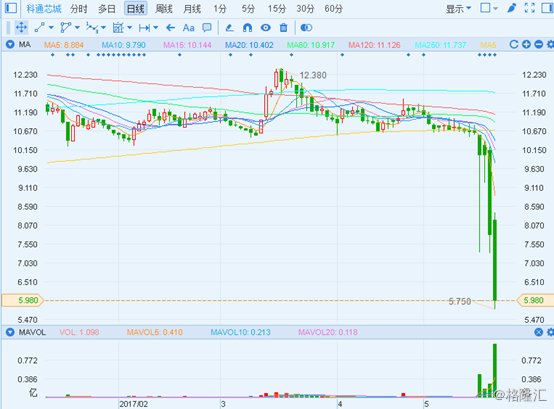Toggle the overlay switch in drawing toolbar

[306, 28]
